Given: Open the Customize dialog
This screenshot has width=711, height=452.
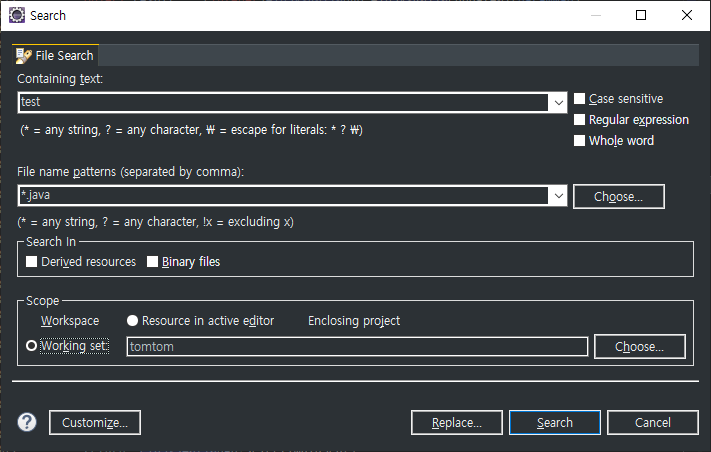Looking at the screenshot, I should point(95,423).
